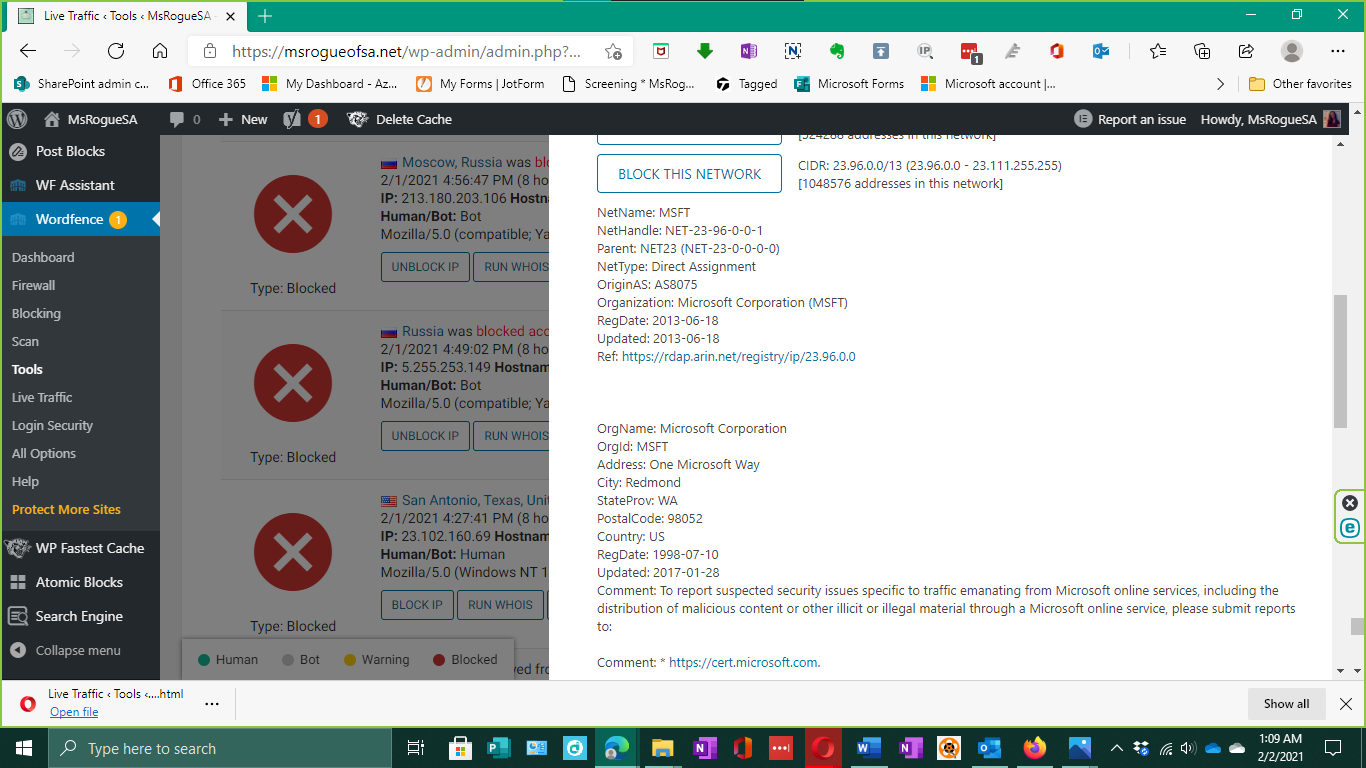The width and height of the screenshot is (1366, 768).
Task: Click the BLOCK THIS NETWORK button
Action: point(689,174)
